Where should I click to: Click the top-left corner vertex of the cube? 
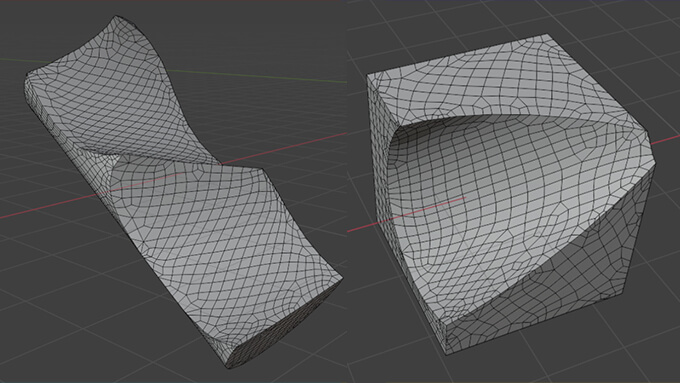point(368,76)
